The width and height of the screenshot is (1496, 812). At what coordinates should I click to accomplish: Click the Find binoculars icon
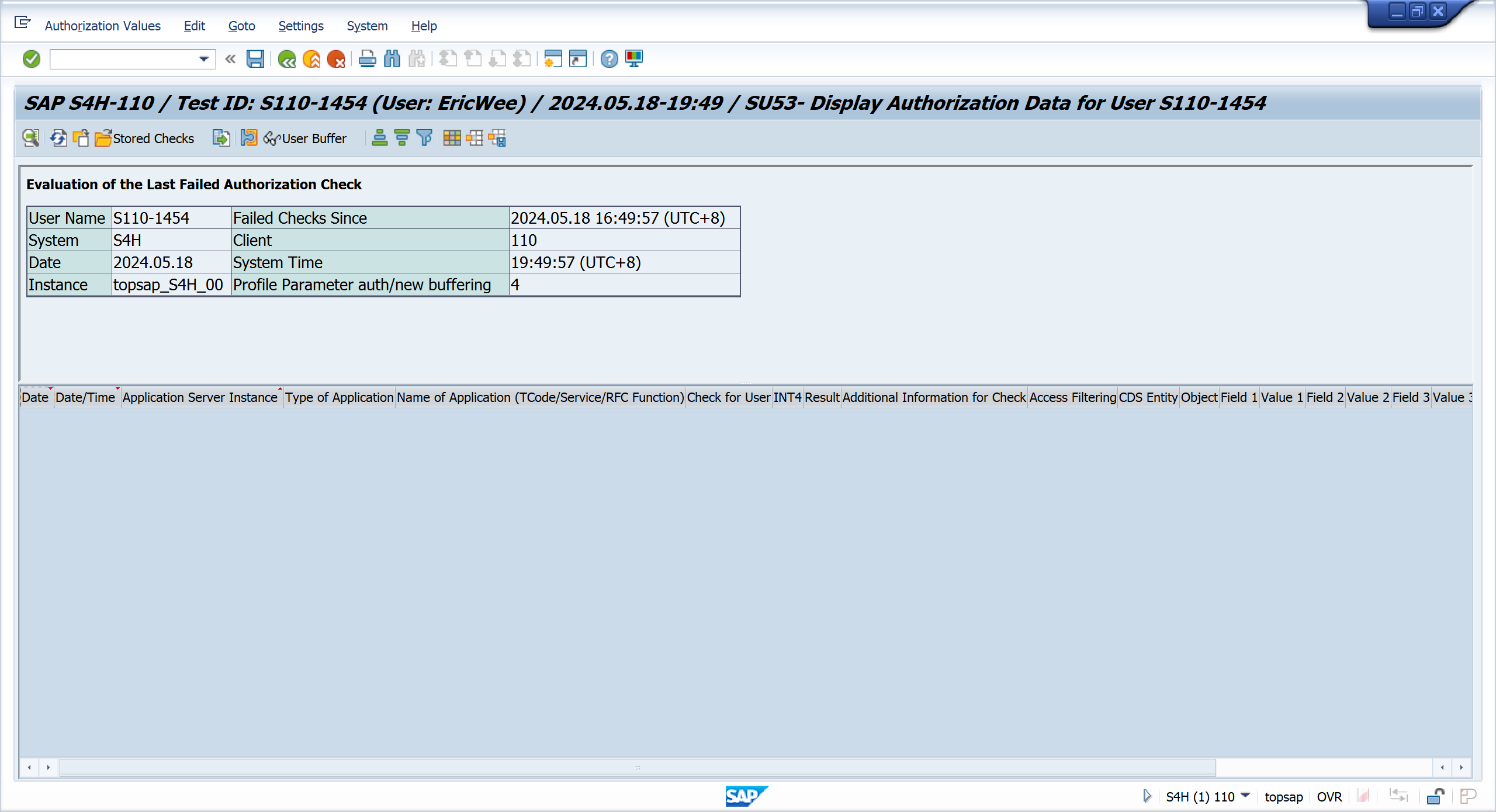click(x=392, y=59)
